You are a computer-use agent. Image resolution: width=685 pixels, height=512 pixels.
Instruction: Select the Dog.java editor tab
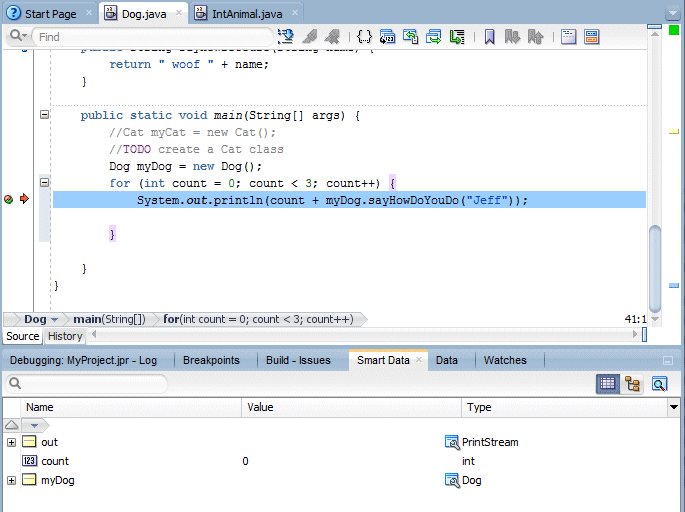[x=144, y=14]
